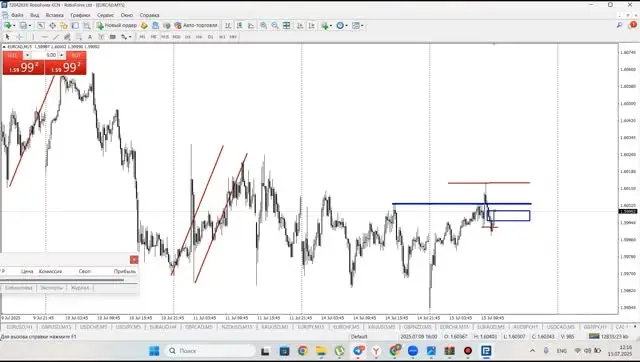
Task: Open Chrome from the taskbar
Action: [302, 351]
